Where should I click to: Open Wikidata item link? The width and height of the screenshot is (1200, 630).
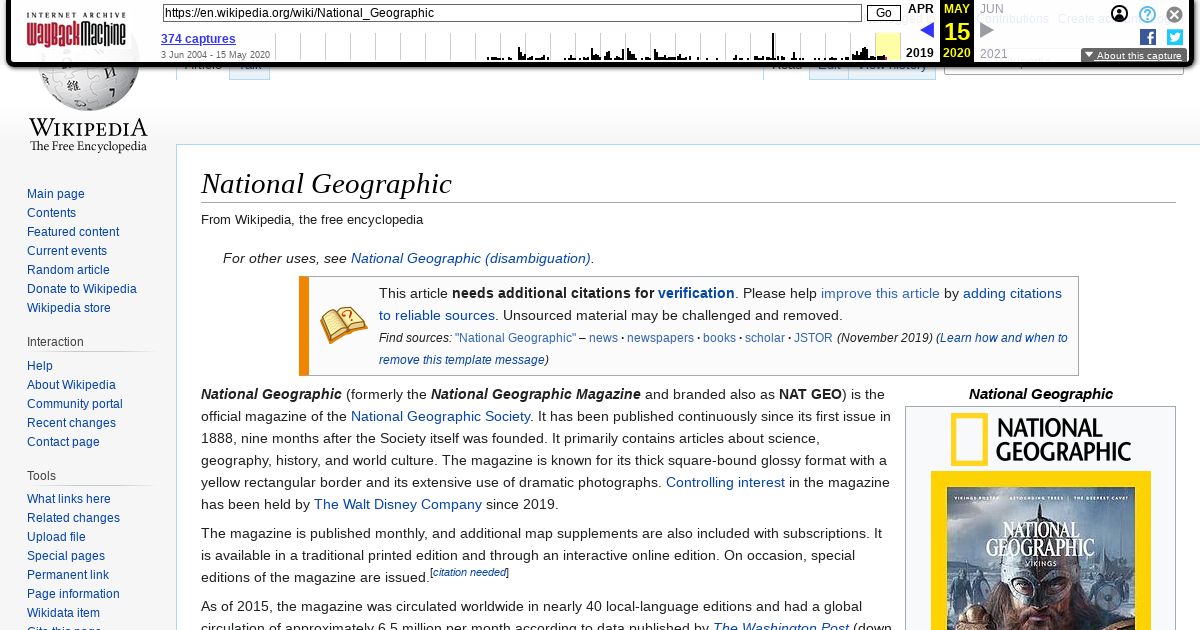click(x=63, y=613)
